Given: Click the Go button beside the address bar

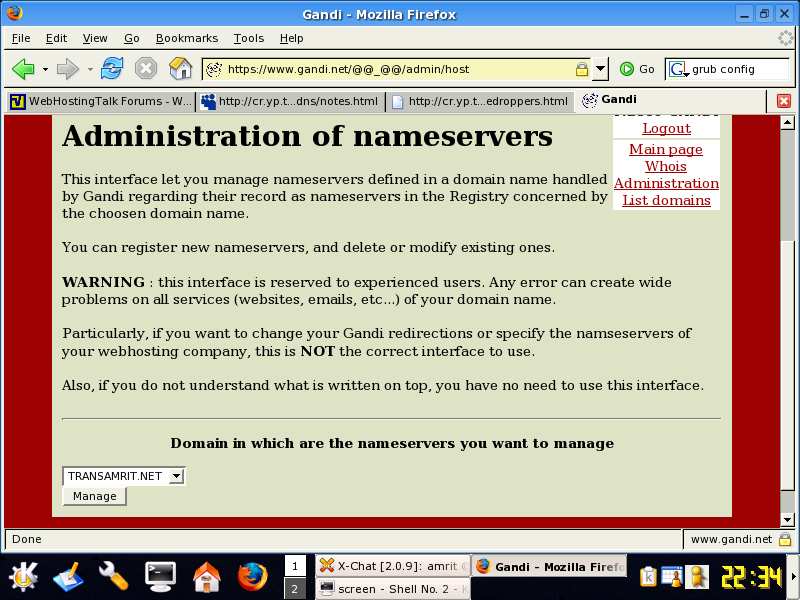Looking at the screenshot, I should (x=637, y=69).
